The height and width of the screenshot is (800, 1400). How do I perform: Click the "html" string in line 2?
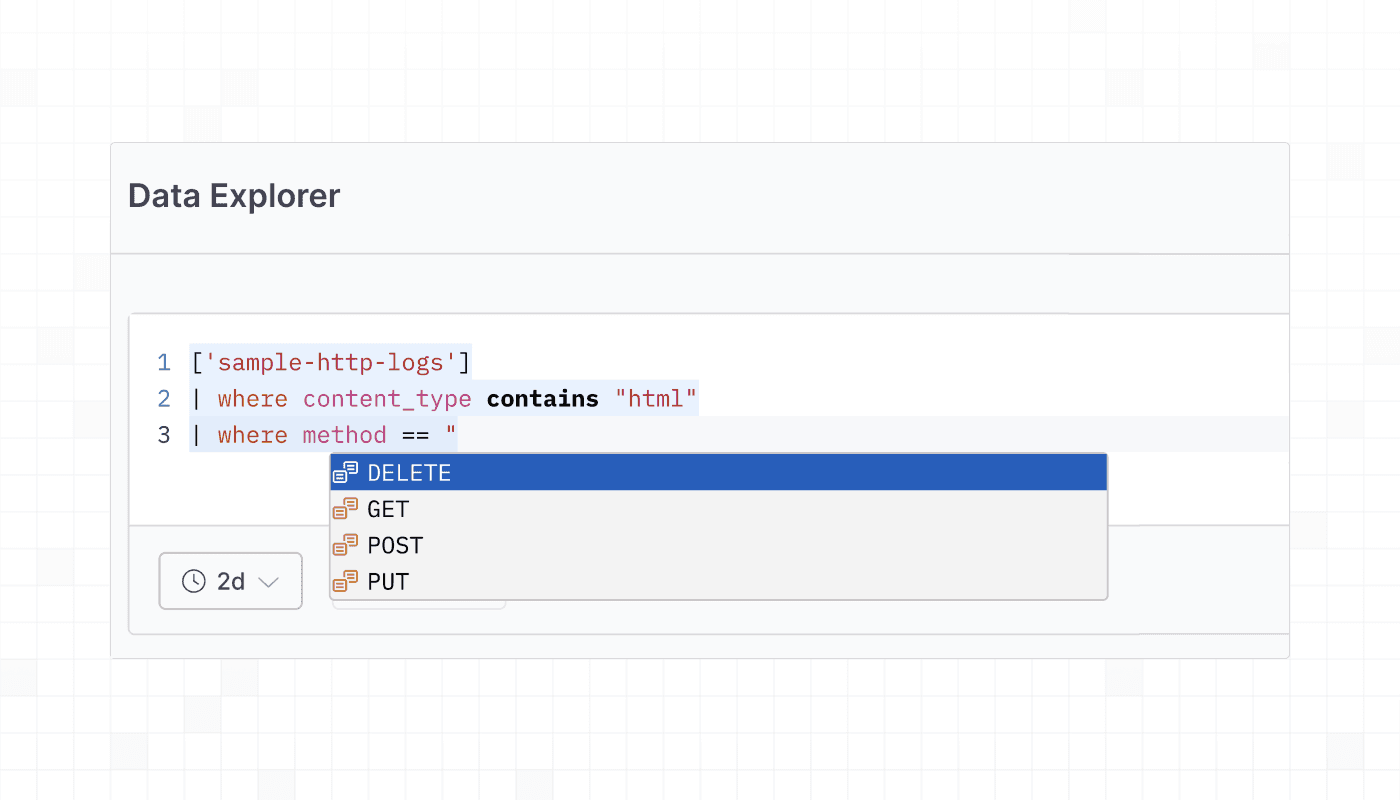click(655, 399)
